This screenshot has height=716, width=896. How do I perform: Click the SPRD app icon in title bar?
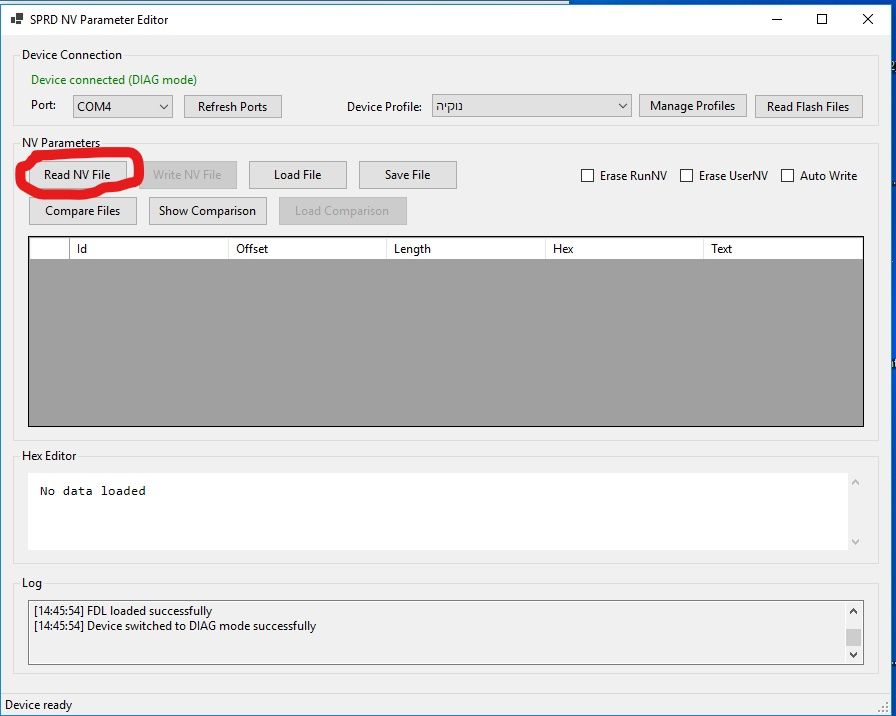pyautogui.click(x=16, y=20)
